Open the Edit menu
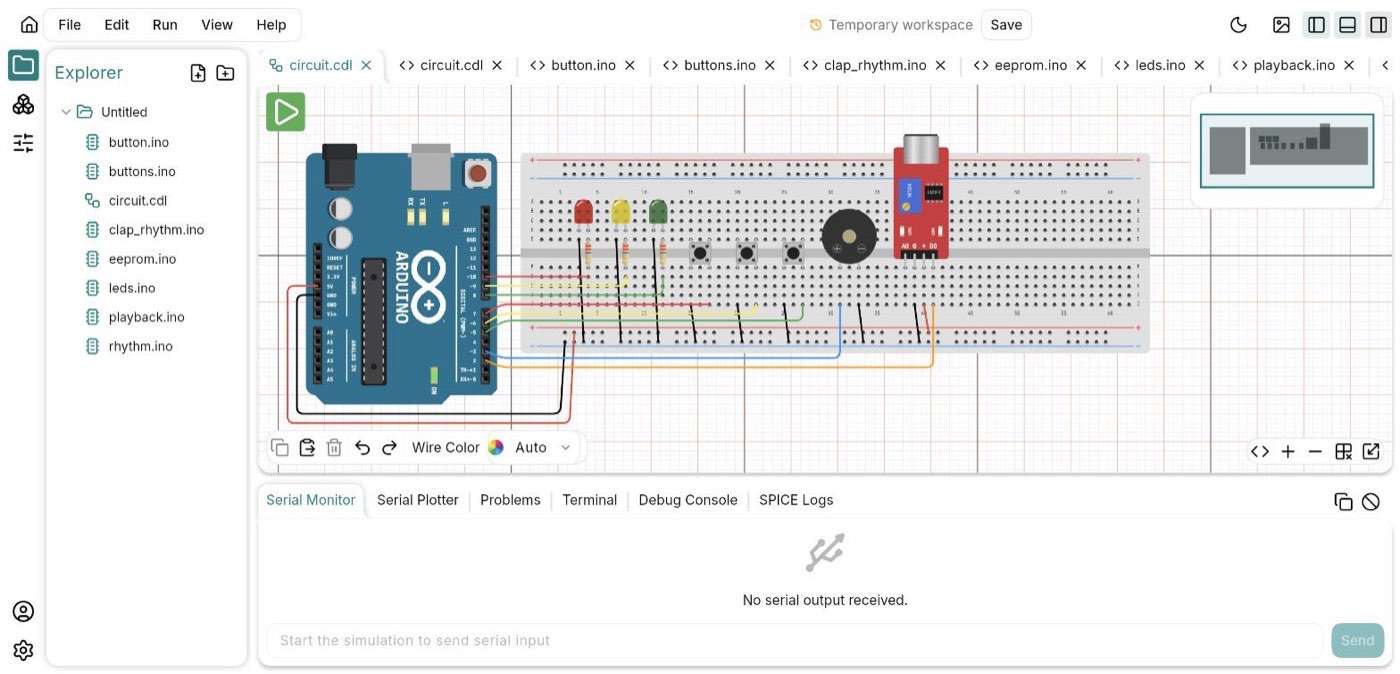Image resolution: width=1400 pixels, height=674 pixels. (117, 25)
